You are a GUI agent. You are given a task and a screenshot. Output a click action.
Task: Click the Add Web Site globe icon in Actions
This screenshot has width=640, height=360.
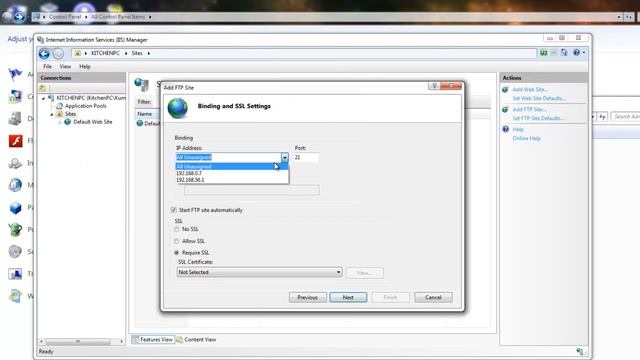click(x=505, y=89)
